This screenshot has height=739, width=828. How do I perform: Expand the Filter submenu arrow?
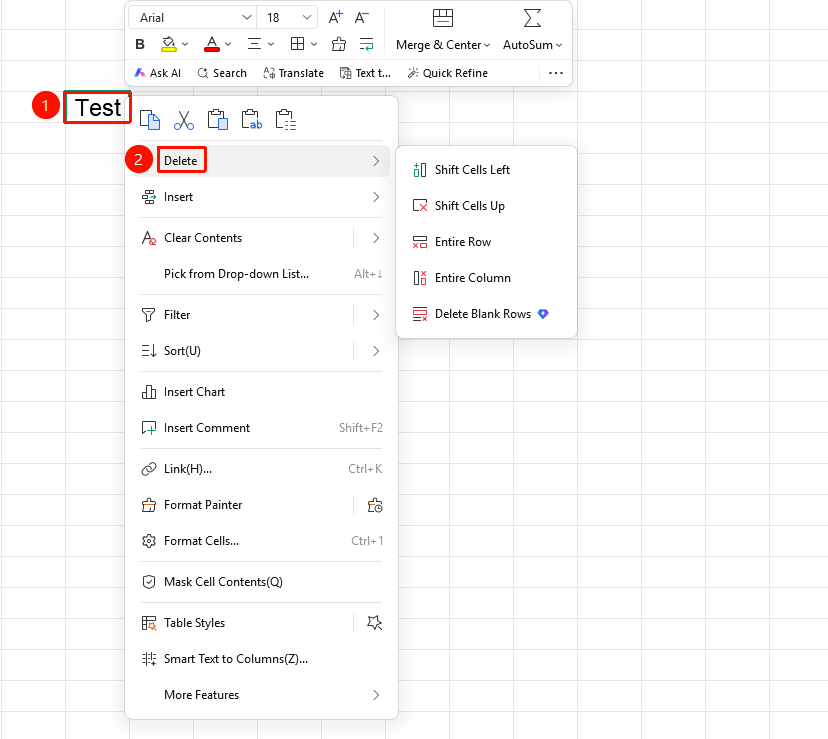(376, 315)
